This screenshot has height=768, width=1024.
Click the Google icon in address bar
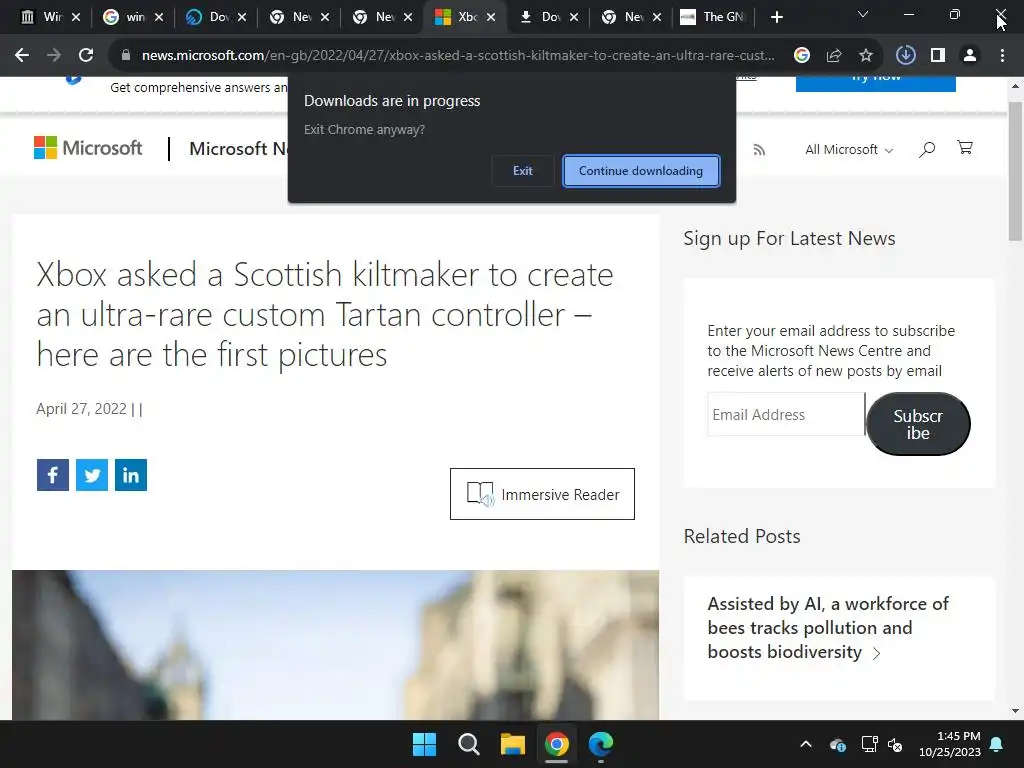801,56
